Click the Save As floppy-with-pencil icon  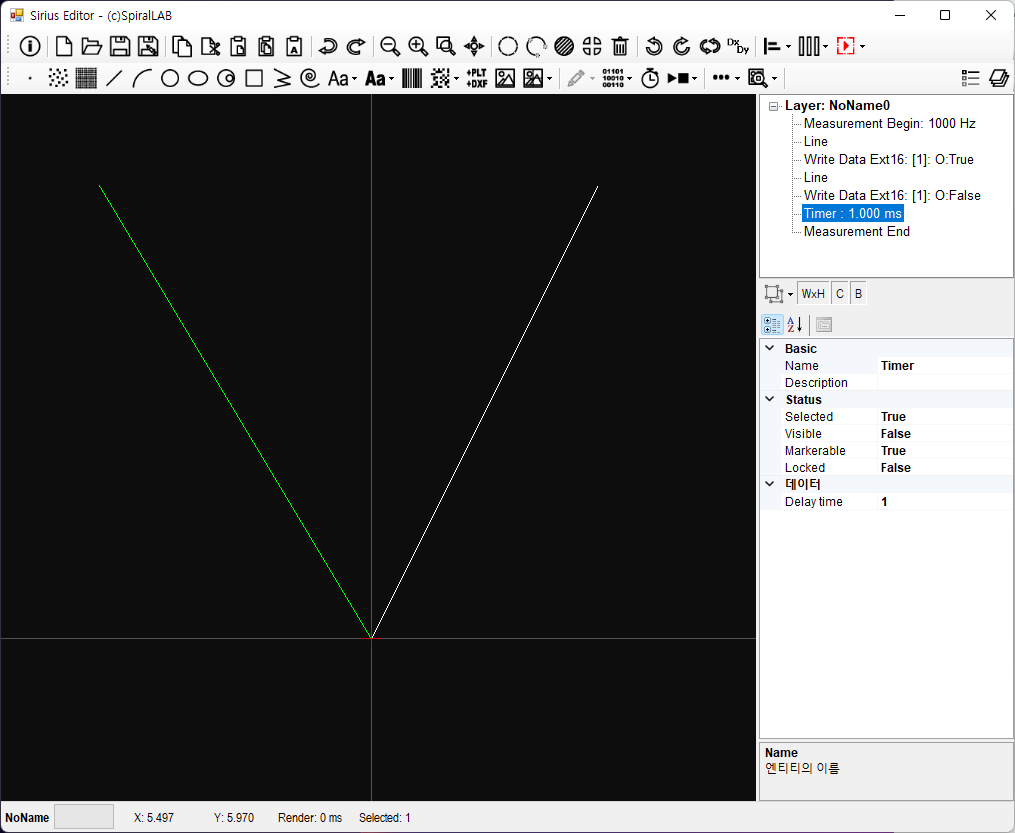(x=148, y=46)
